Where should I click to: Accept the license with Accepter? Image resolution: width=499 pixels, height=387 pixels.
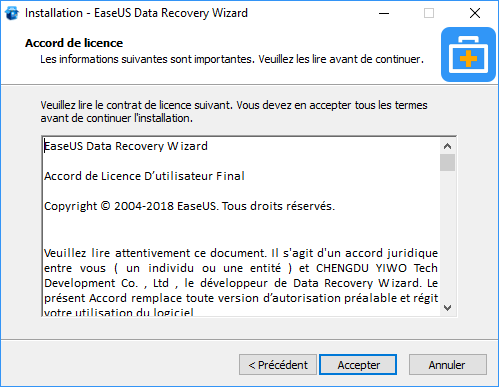tap(358, 365)
